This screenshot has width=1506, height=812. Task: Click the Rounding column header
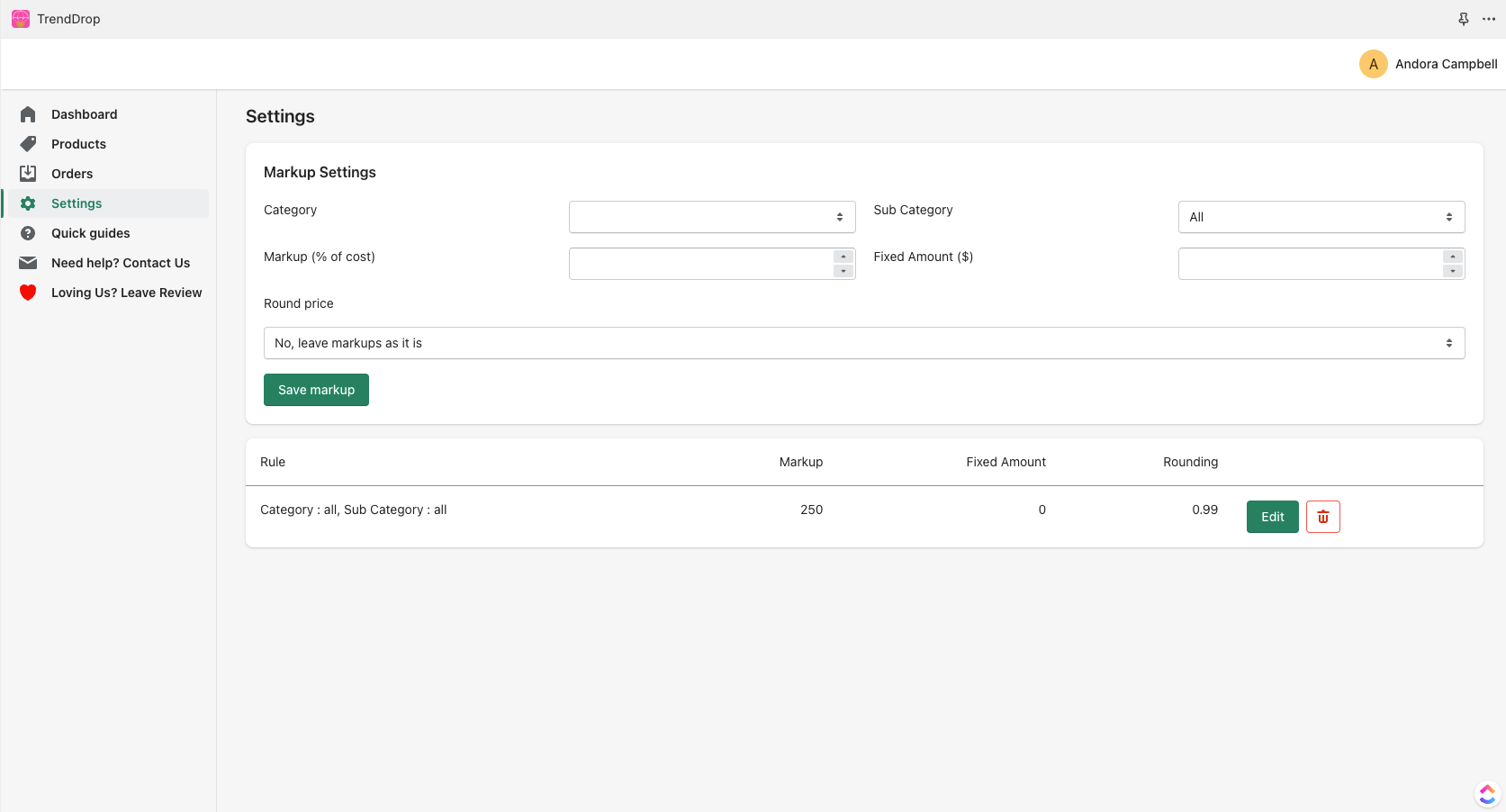coord(1190,462)
